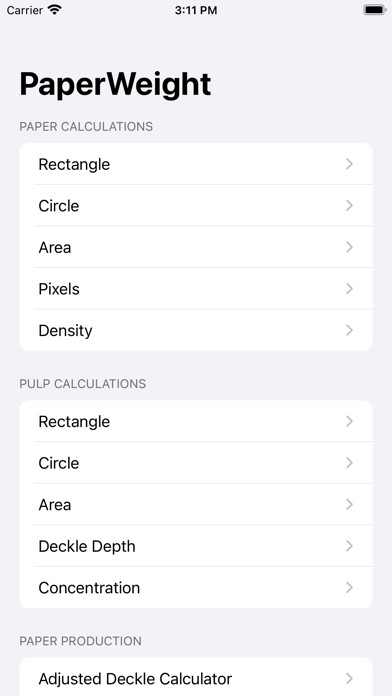Tap chevron beside Density row
392x696 pixels.
point(349,330)
